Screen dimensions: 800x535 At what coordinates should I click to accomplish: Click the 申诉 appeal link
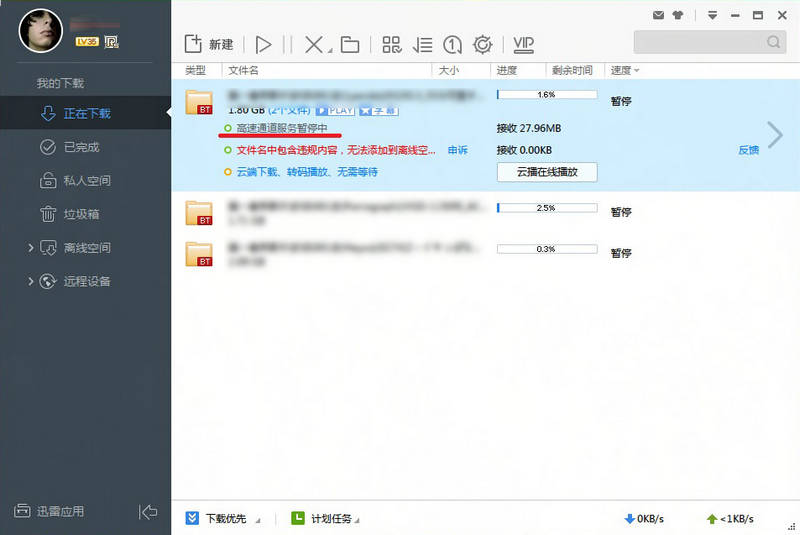tap(457, 150)
